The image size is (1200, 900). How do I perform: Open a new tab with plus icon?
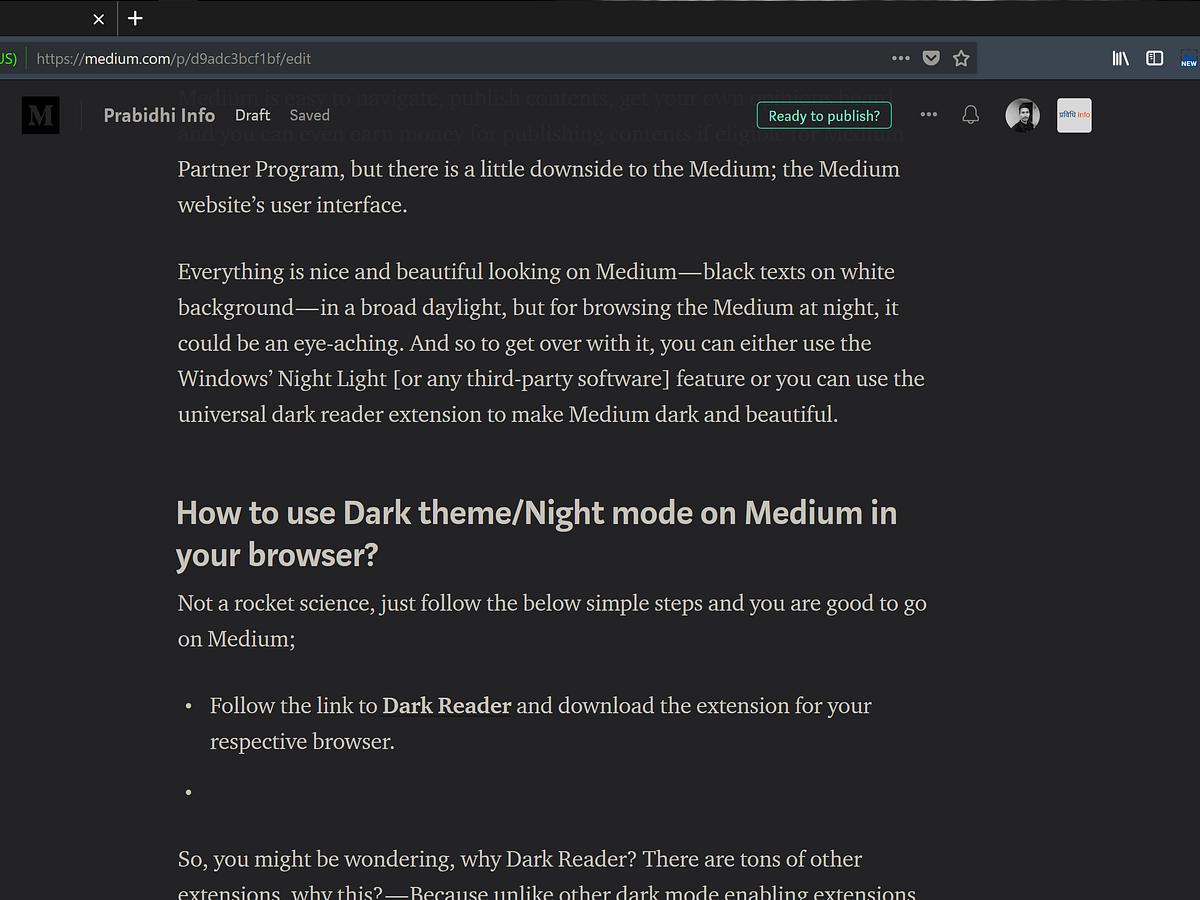pos(135,19)
